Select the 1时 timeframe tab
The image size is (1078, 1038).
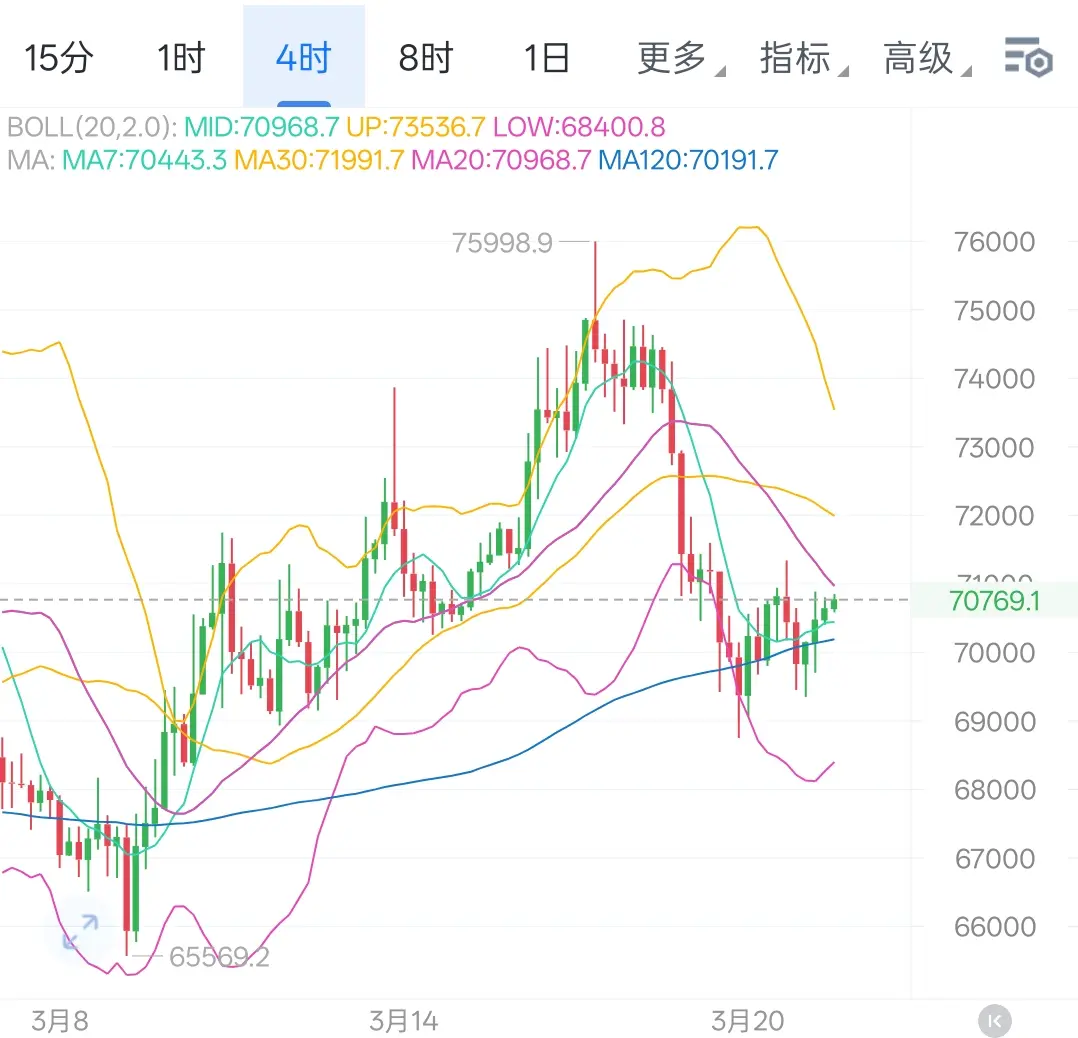point(182,58)
